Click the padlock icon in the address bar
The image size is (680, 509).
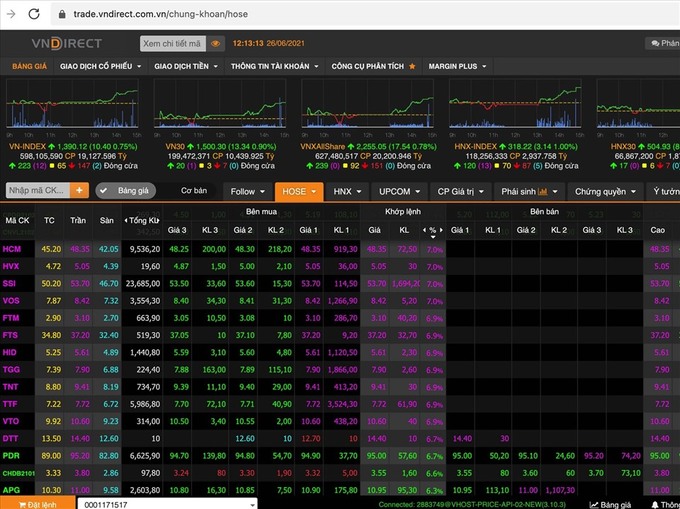click(x=62, y=14)
